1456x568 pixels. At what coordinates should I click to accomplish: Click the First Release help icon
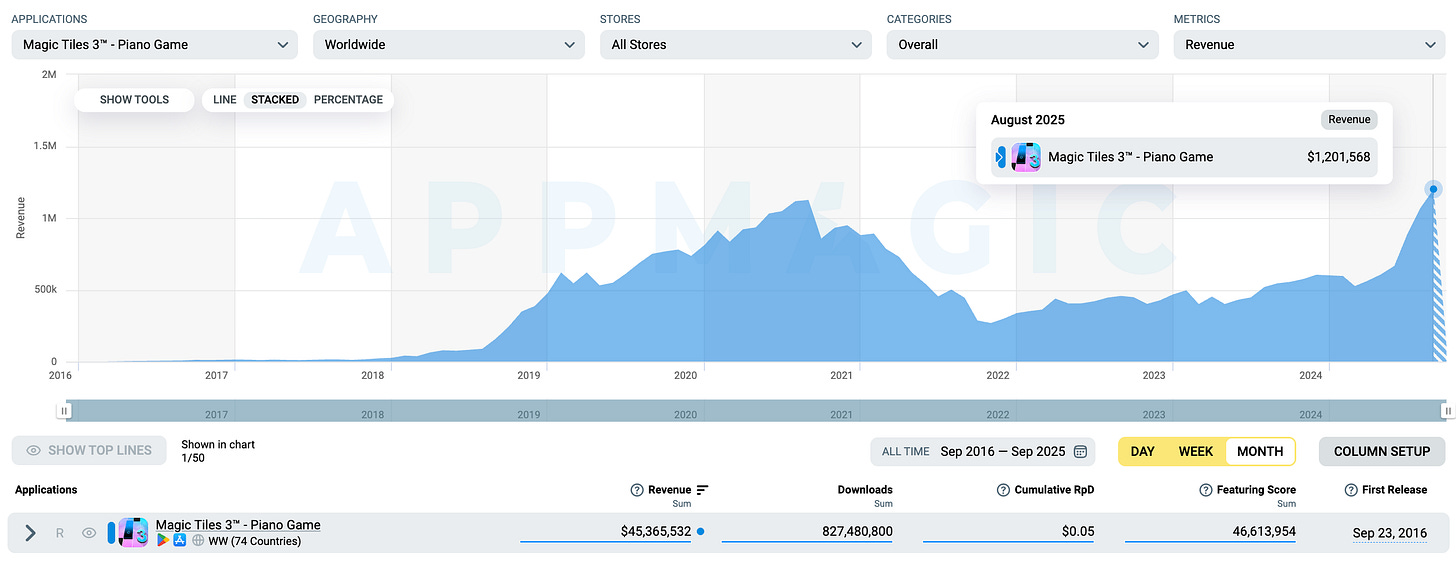(1353, 490)
